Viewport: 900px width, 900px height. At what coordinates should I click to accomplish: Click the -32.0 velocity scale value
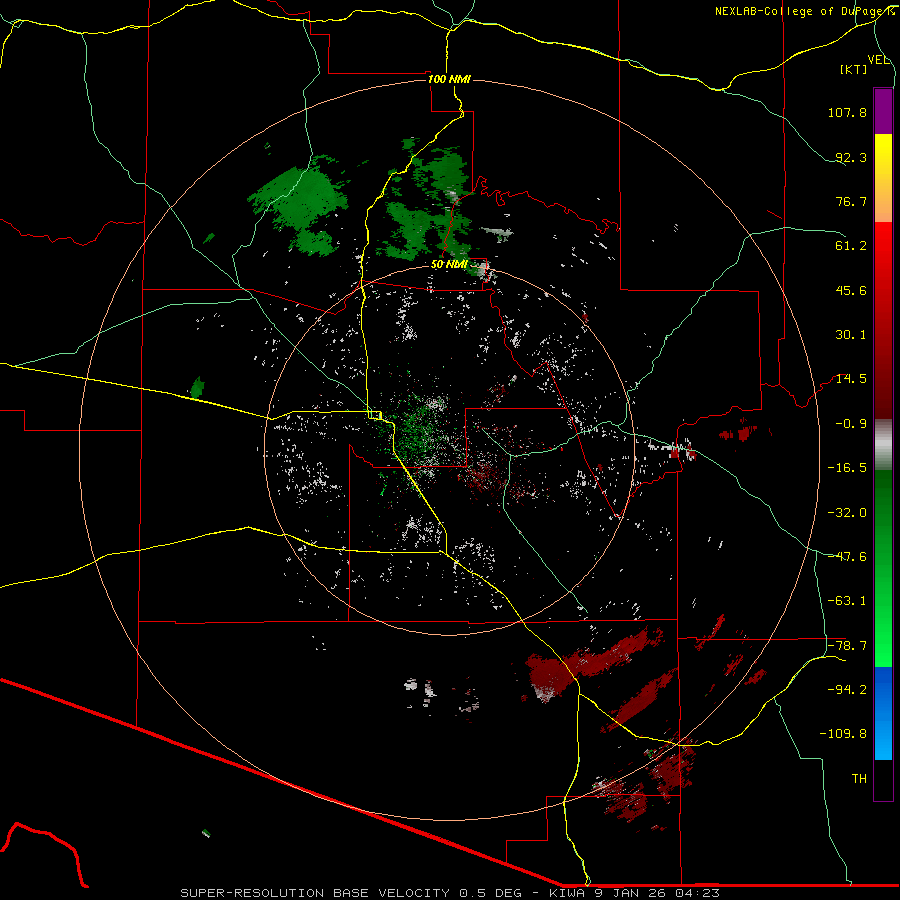point(847,513)
